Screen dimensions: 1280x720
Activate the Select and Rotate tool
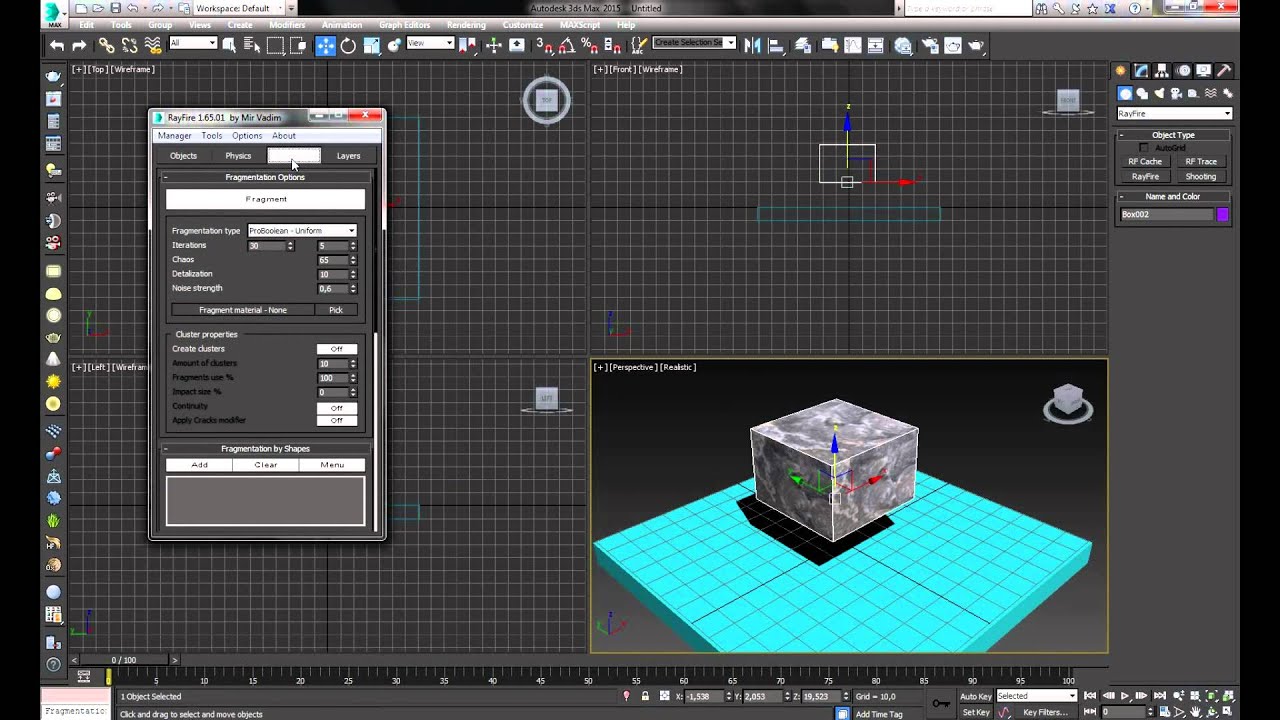348,45
